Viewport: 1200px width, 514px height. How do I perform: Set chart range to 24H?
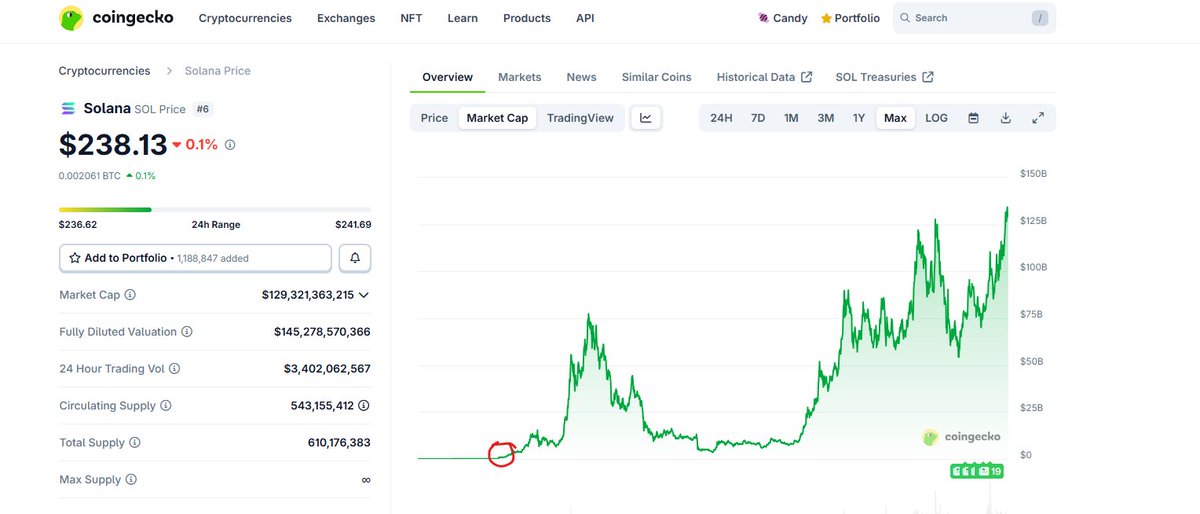coord(721,118)
